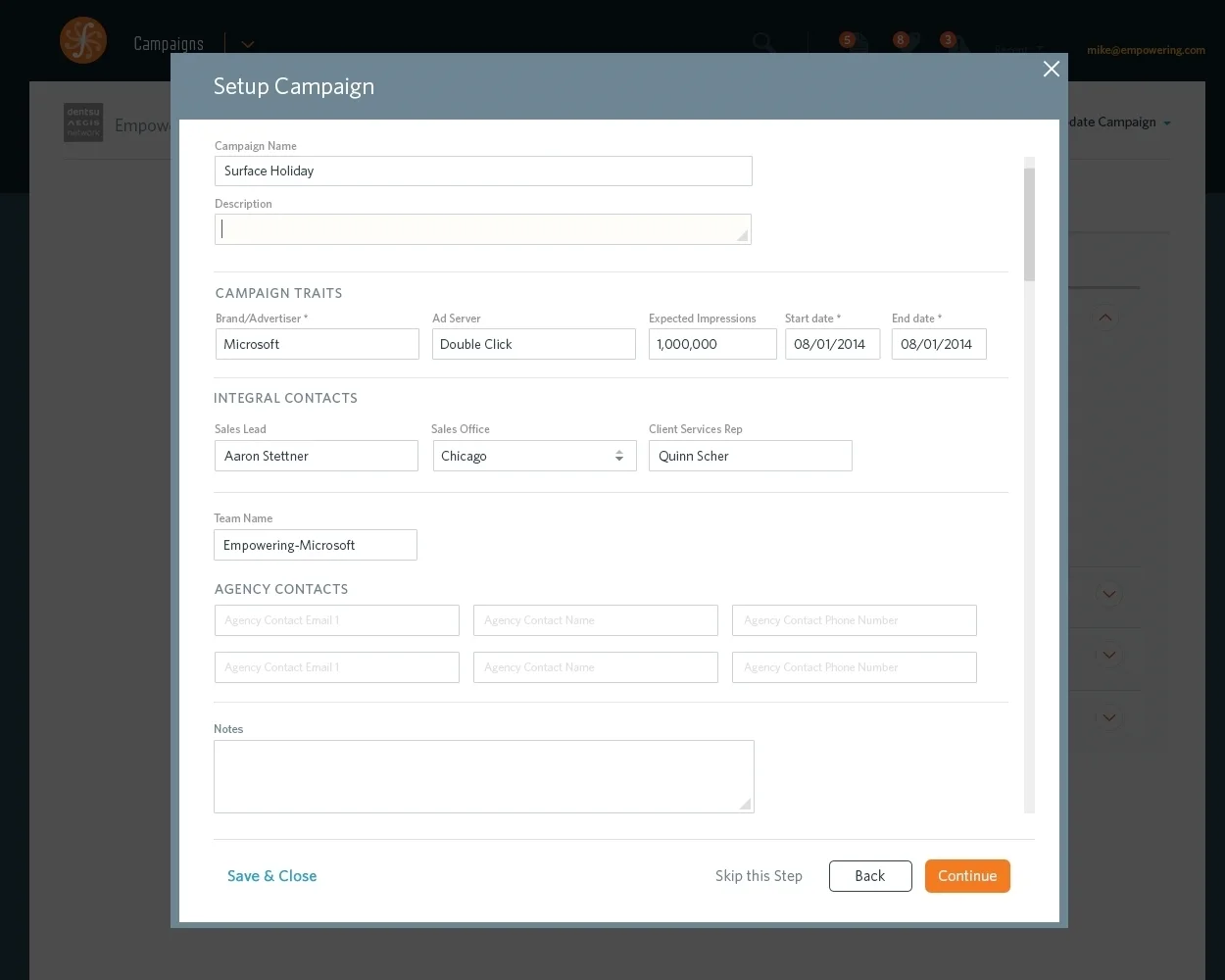Click into the Notes text area
Image resolution: width=1225 pixels, height=980 pixels.
pyautogui.click(x=484, y=776)
